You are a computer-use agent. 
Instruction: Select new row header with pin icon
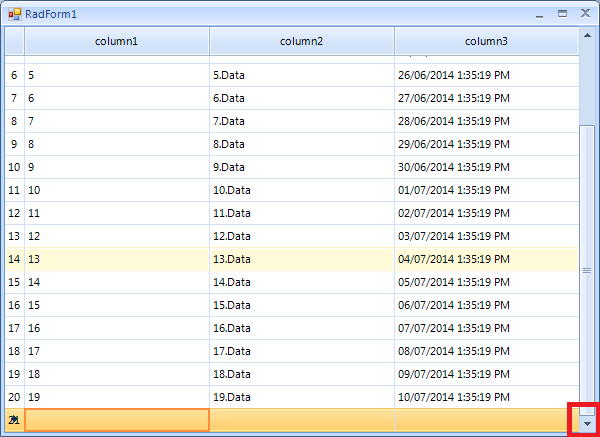click(x=15, y=420)
